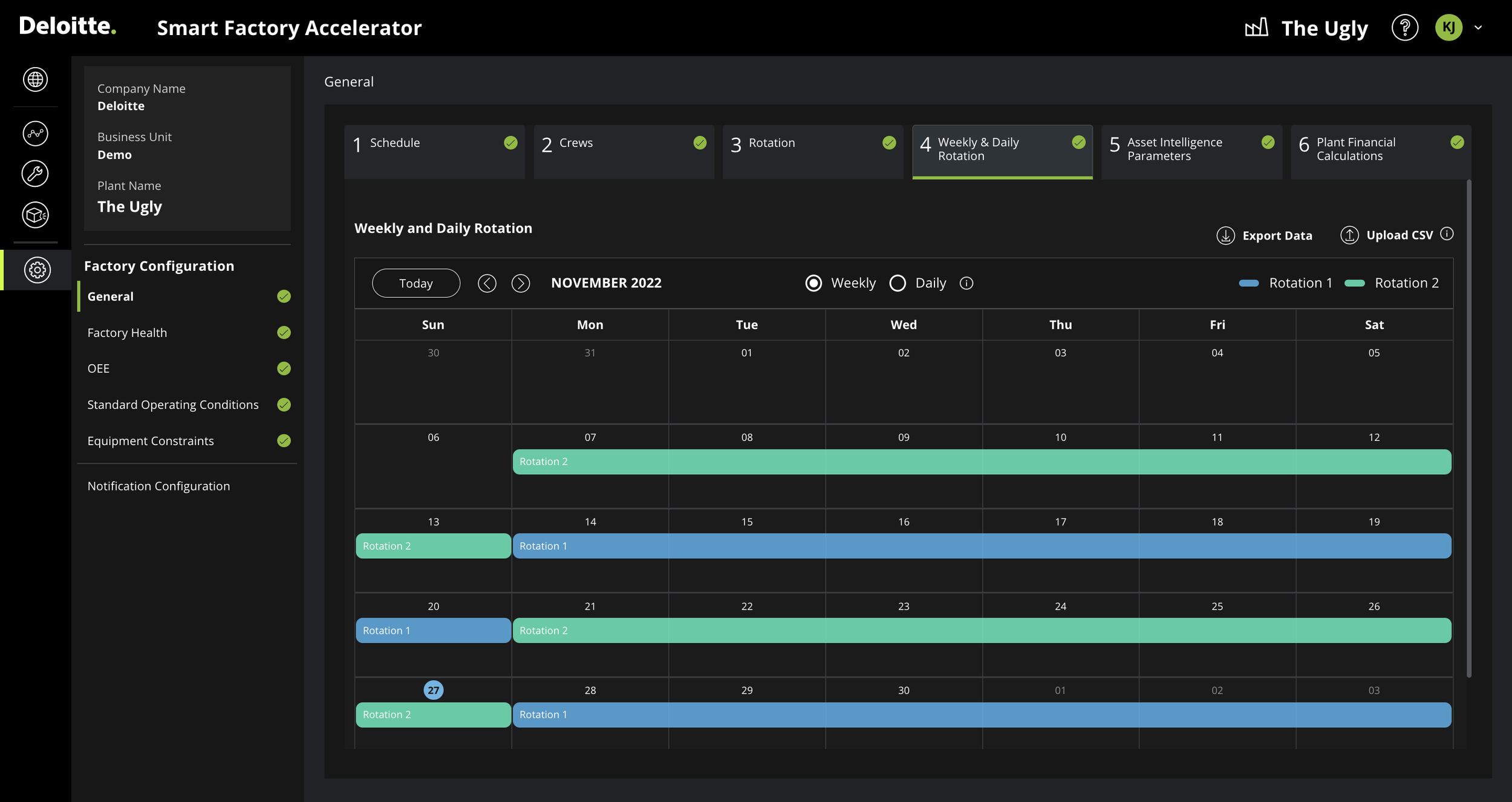The width and height of the screenshot is (1512, 802).
Task: Go to next month with right chevron
Action: pyautogui.click(x=521, y=283)
